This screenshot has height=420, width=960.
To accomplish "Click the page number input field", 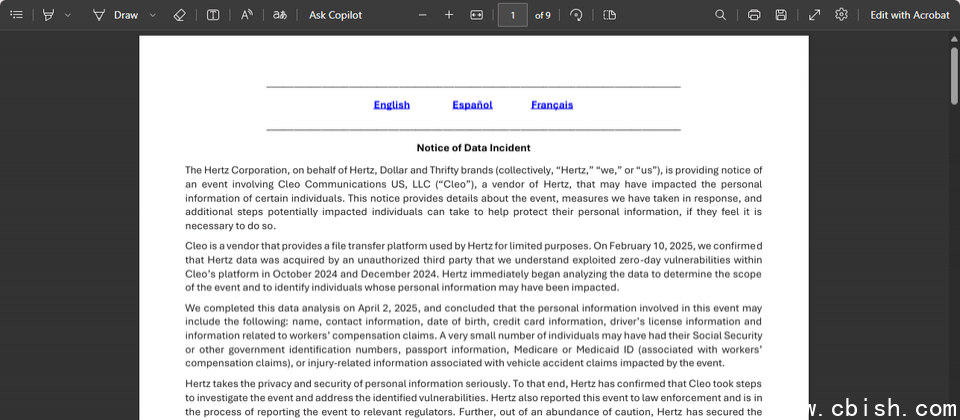I will (x=512, y=15).
